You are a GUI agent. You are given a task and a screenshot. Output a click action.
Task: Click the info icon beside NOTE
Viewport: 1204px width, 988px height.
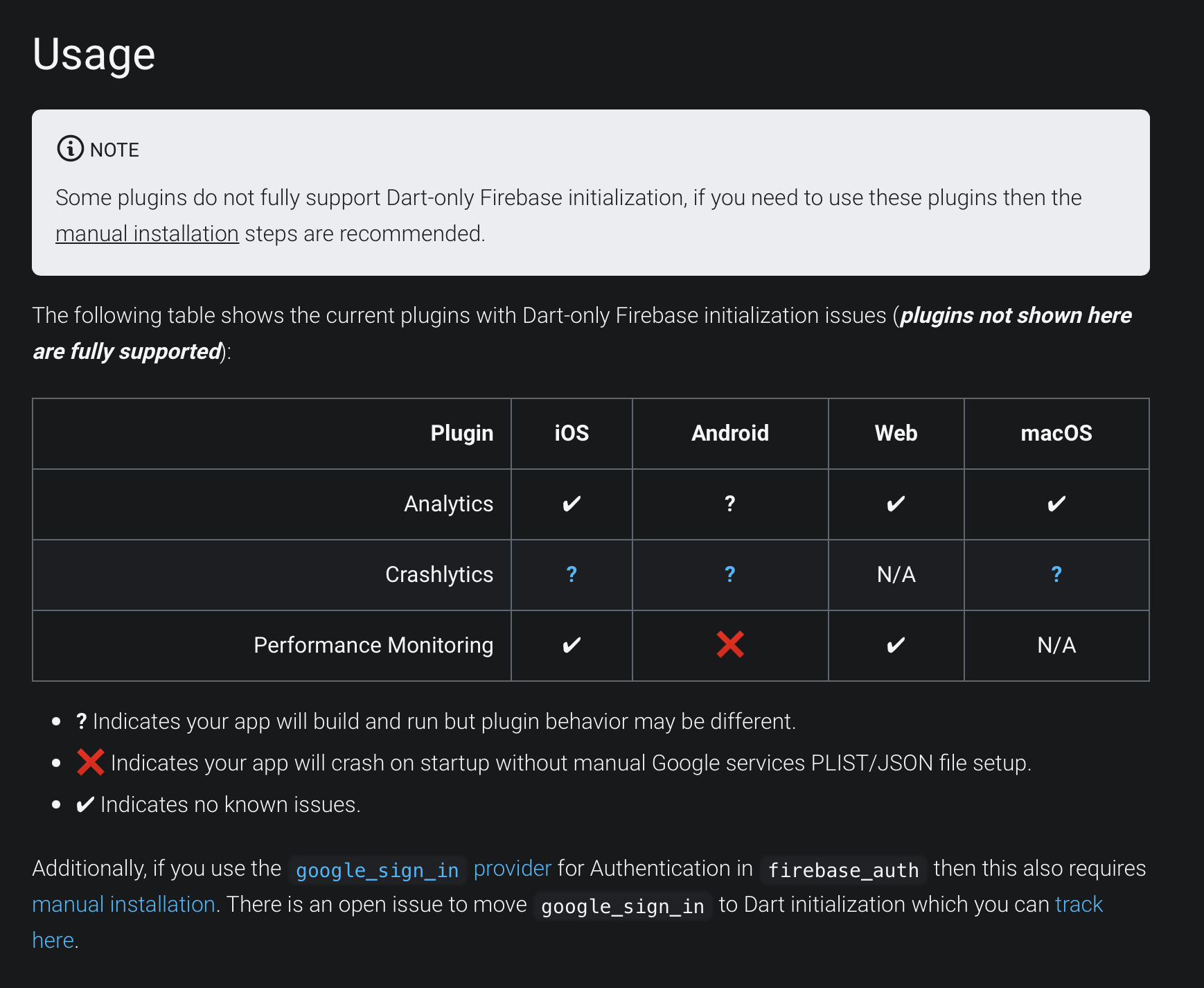(70, 149)
